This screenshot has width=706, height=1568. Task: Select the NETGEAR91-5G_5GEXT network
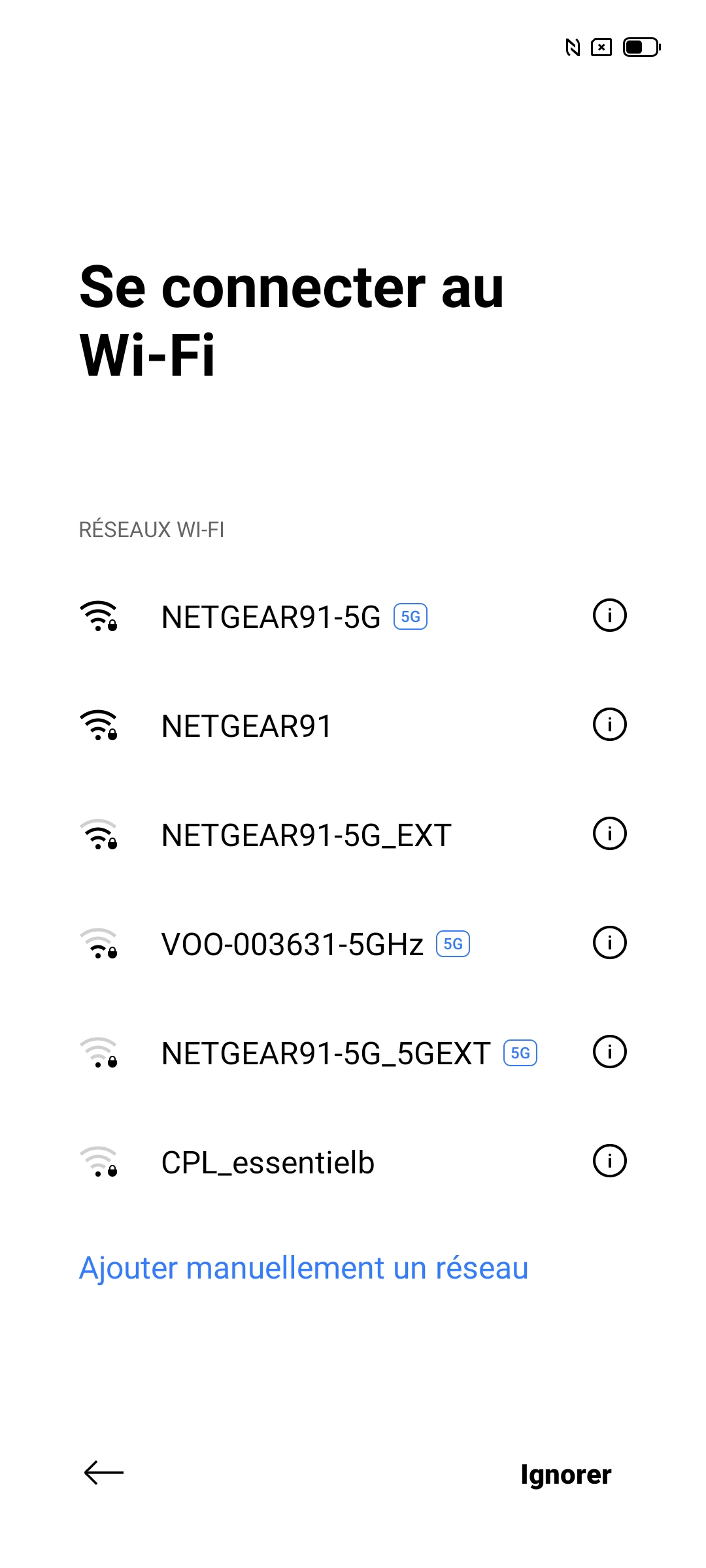(x=326, y=1054)
